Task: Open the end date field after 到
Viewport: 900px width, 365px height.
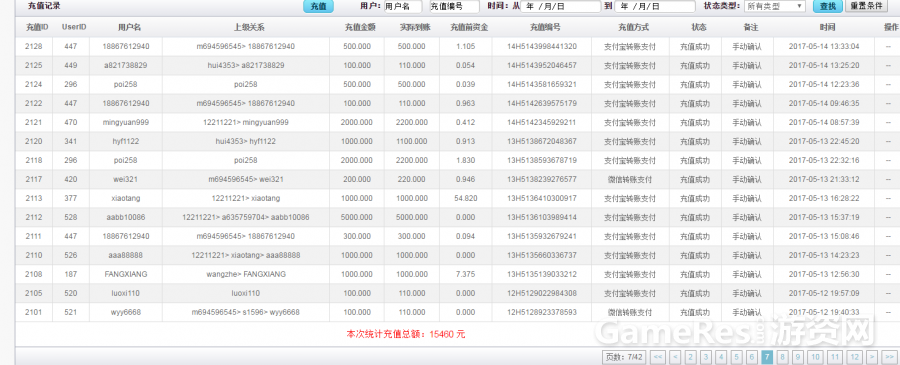Action: tap(655, 6)
